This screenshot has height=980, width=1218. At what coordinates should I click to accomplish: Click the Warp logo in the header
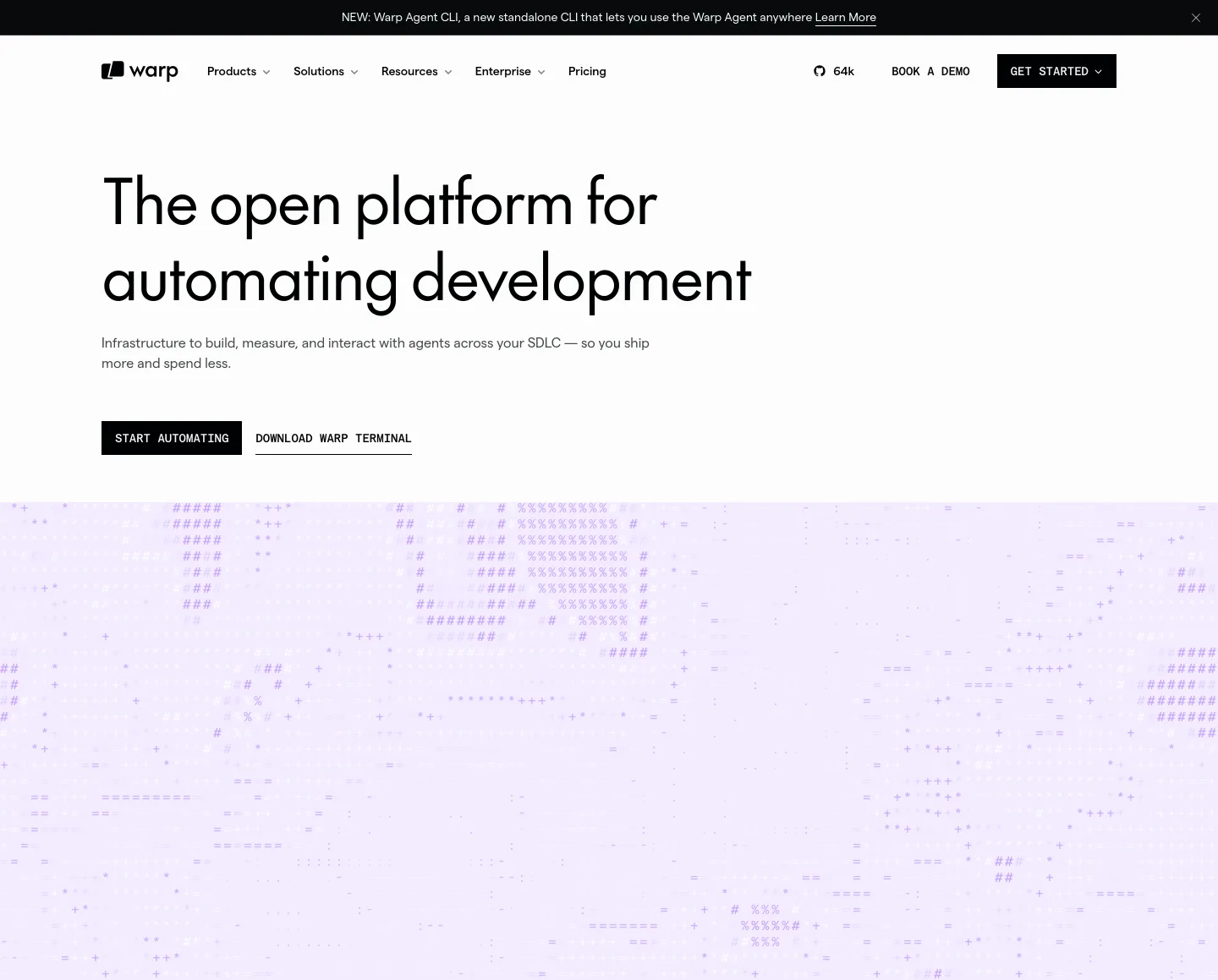pyautogui.click(x=140, y=71)
